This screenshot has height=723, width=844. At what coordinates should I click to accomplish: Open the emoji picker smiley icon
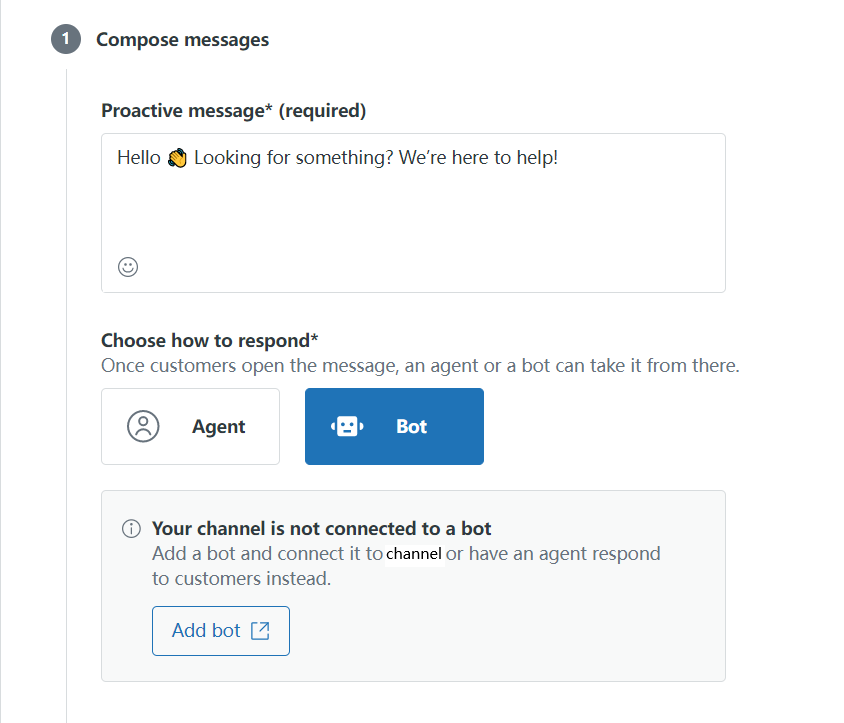click(x=128, y=266)
